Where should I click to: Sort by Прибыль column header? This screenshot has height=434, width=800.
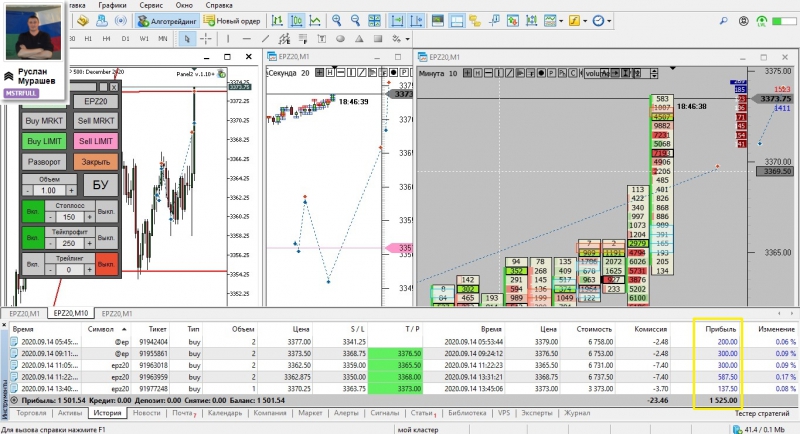tap(720, 329)
